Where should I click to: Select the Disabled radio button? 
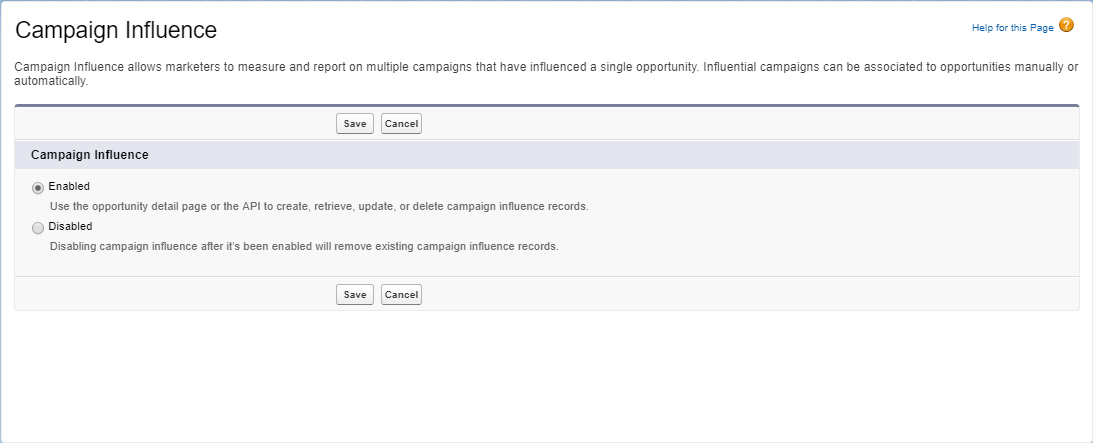(x=38, y=227)
